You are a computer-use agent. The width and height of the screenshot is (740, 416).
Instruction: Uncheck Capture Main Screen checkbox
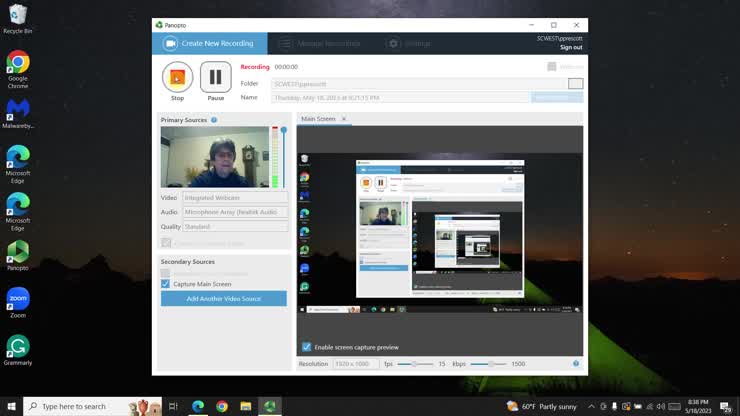coord(166,284)
